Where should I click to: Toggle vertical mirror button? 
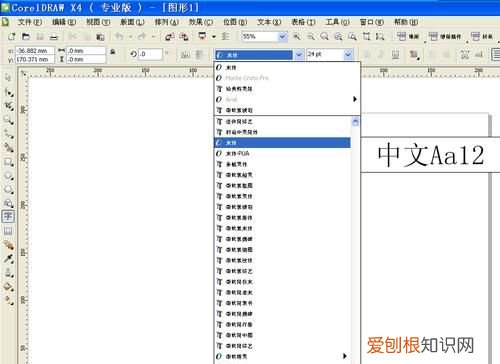click(199, 54)
